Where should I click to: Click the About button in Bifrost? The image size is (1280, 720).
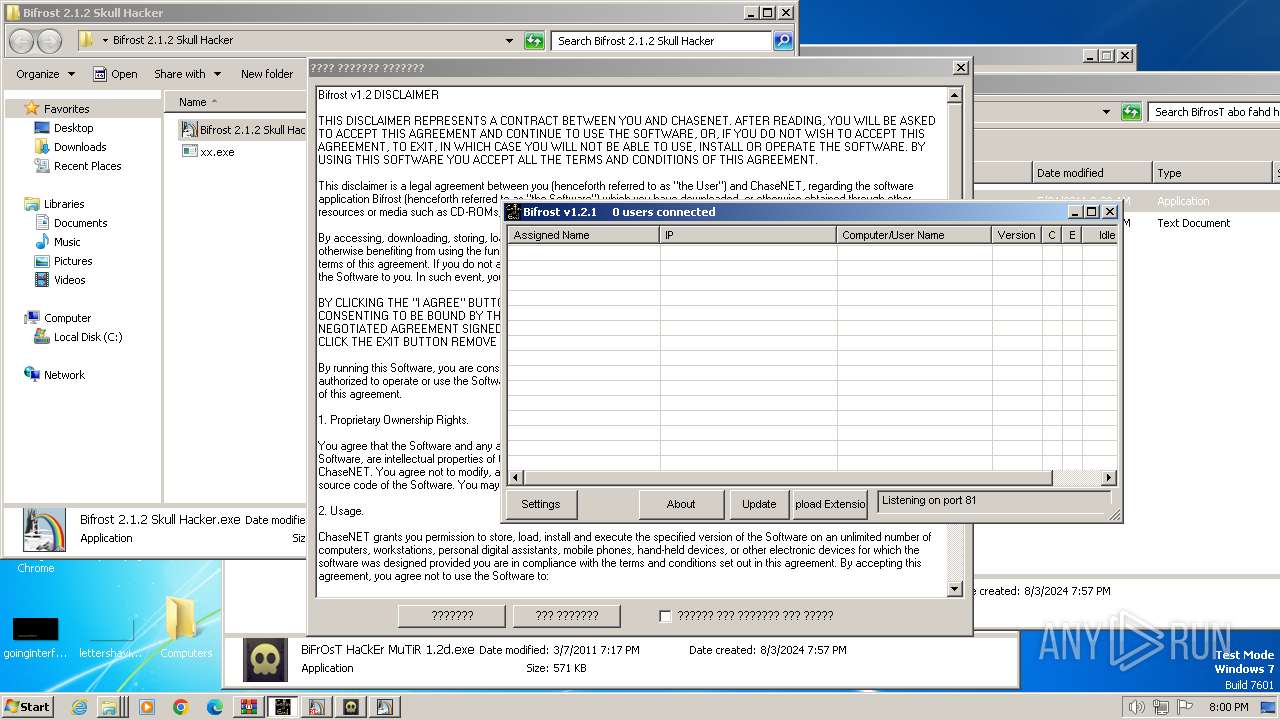click(681, 504)
